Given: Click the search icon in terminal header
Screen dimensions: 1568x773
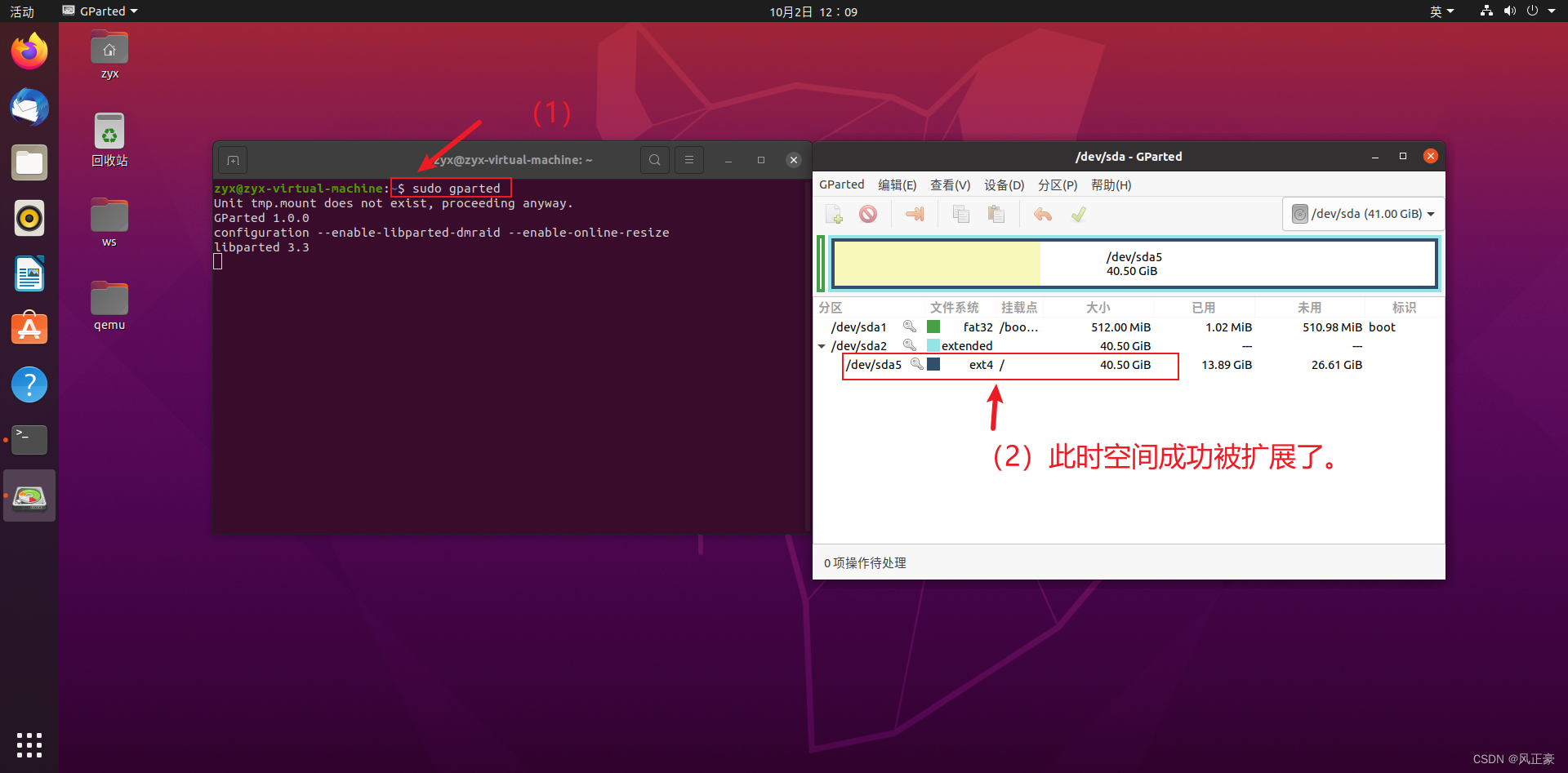Looking at the screenshot, I should pyautogui.click(x=655, y=160).
